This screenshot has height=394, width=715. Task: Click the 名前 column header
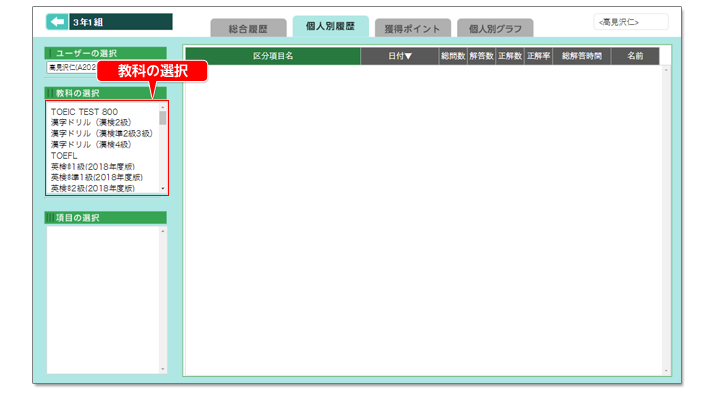(x=635, y=56)
